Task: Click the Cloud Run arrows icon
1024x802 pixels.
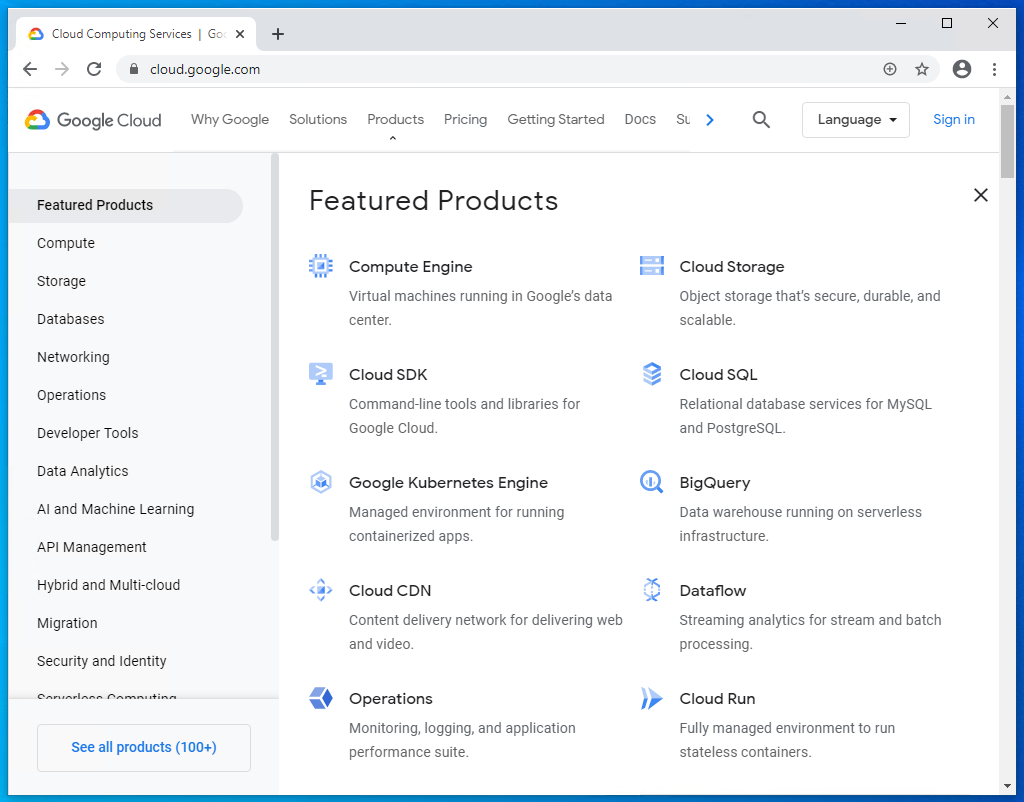Action: pos(652,698)
